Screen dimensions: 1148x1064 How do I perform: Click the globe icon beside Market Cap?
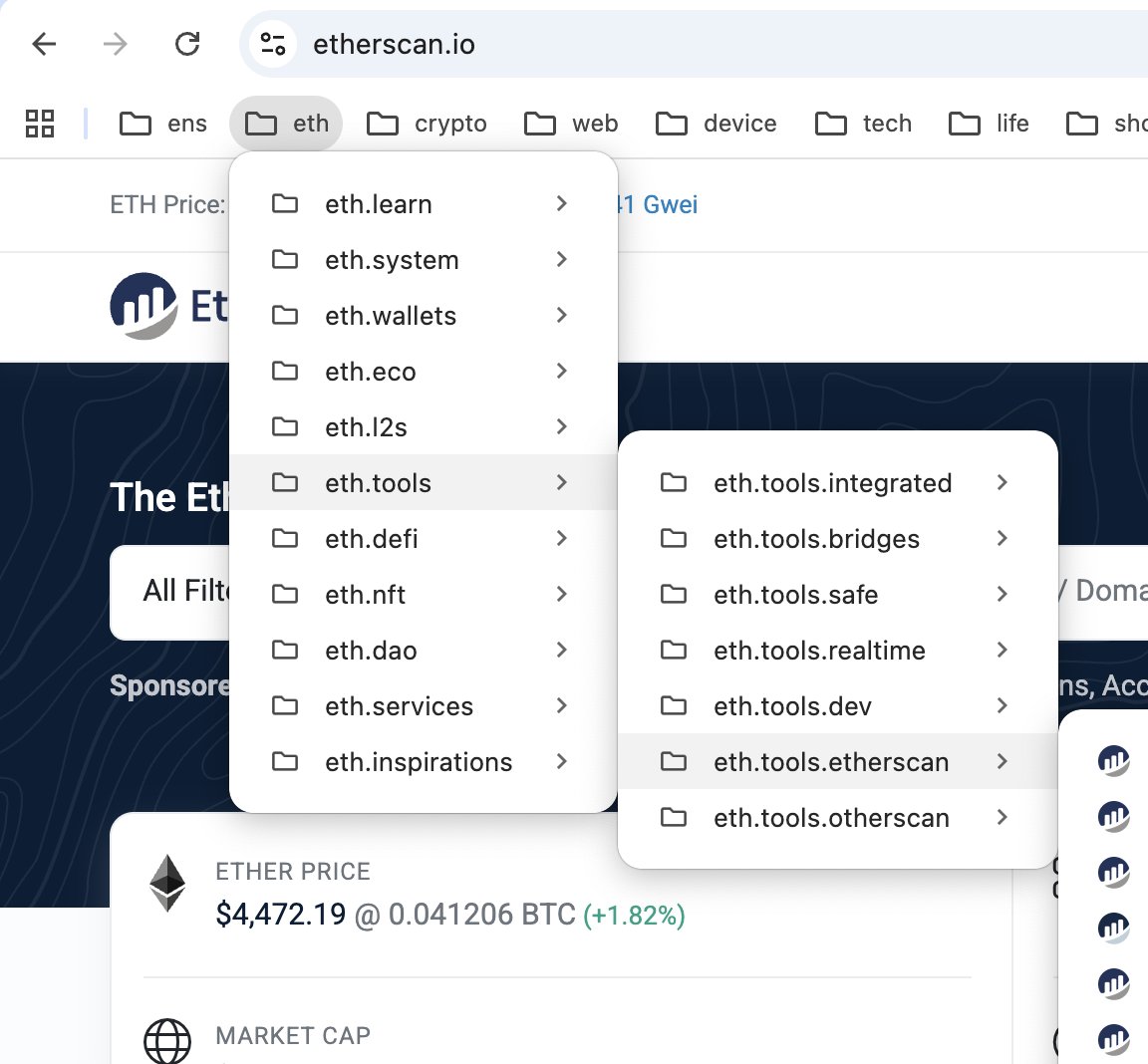(167, 1040)
